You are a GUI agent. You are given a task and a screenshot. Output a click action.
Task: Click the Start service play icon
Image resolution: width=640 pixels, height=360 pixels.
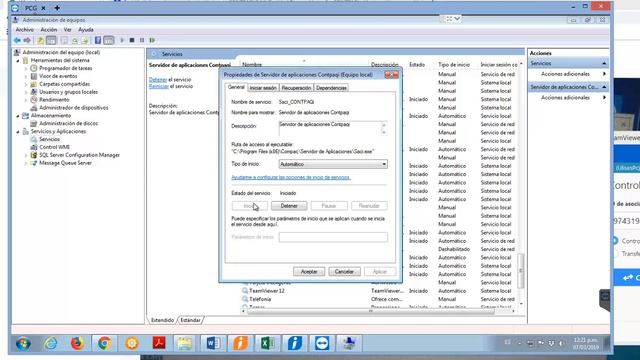122,40
